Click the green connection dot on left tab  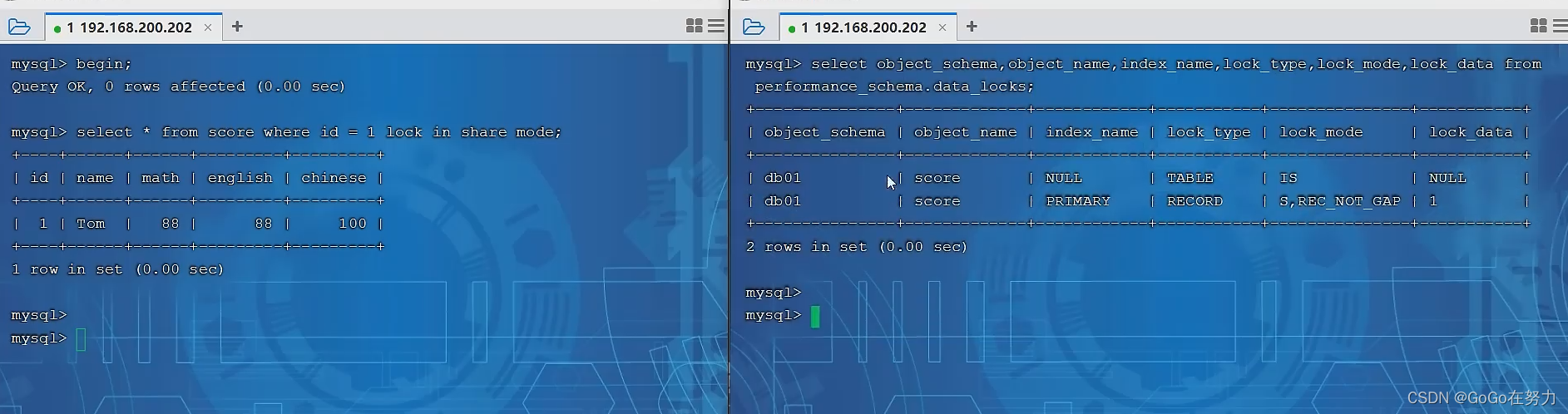point(57,28)
